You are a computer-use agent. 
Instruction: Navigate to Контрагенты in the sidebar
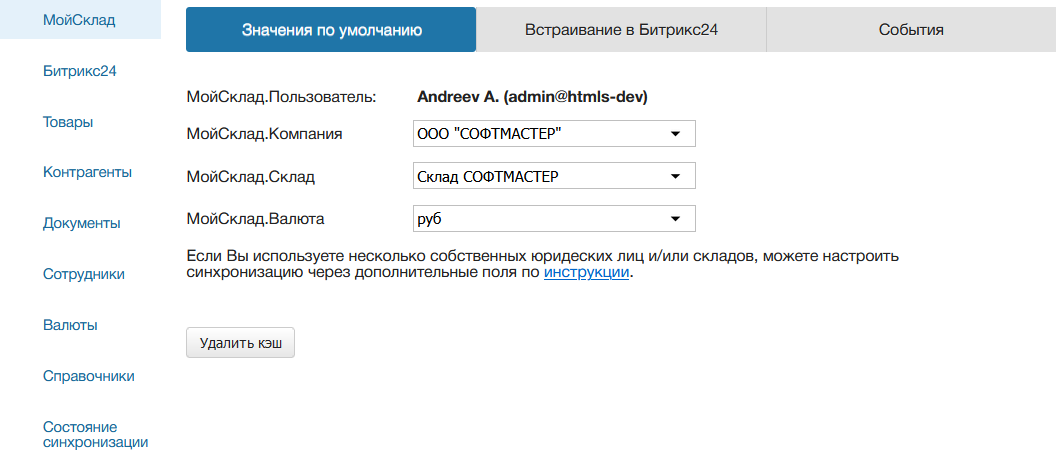[x=88, y=172]
